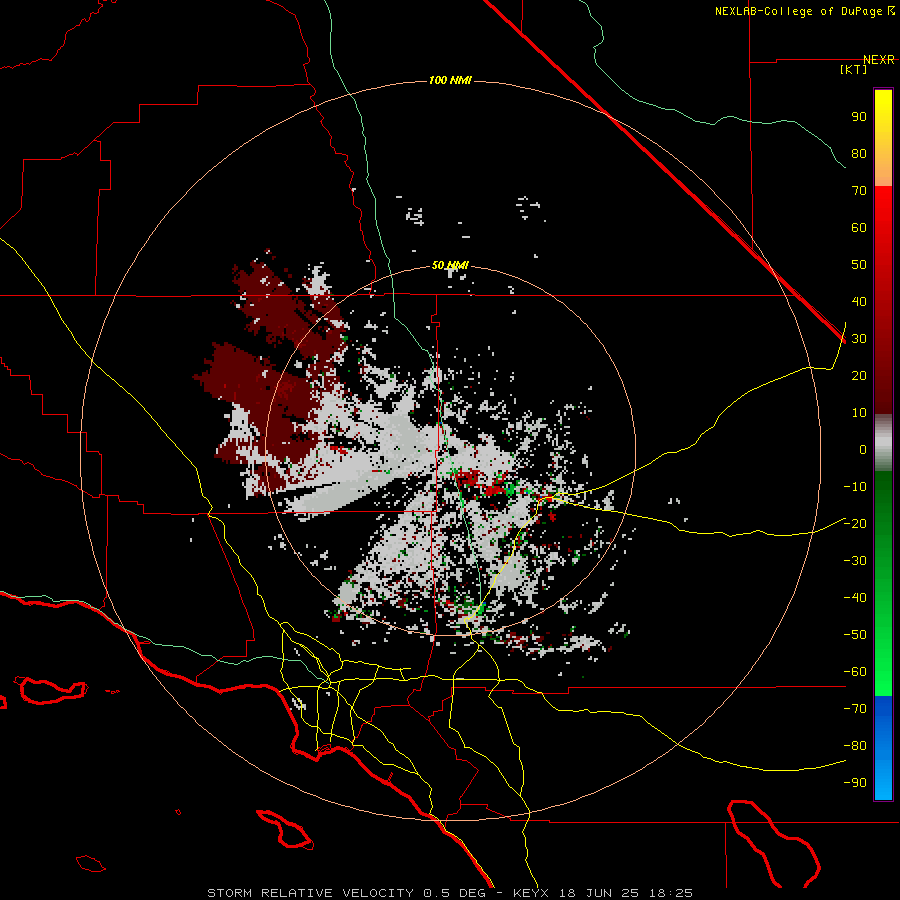
Task: Click the 70 value on the velocity scale
Action: pyautogui.click(x=859, y=191)
